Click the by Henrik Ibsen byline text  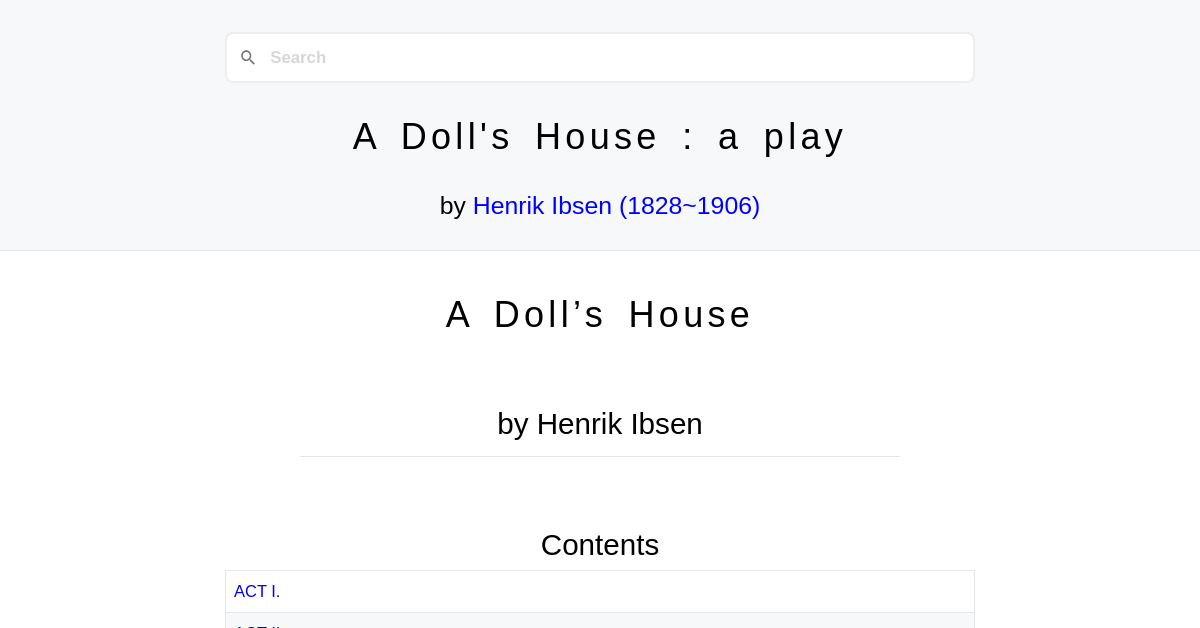pyautogui.click(x=599, y=423)
